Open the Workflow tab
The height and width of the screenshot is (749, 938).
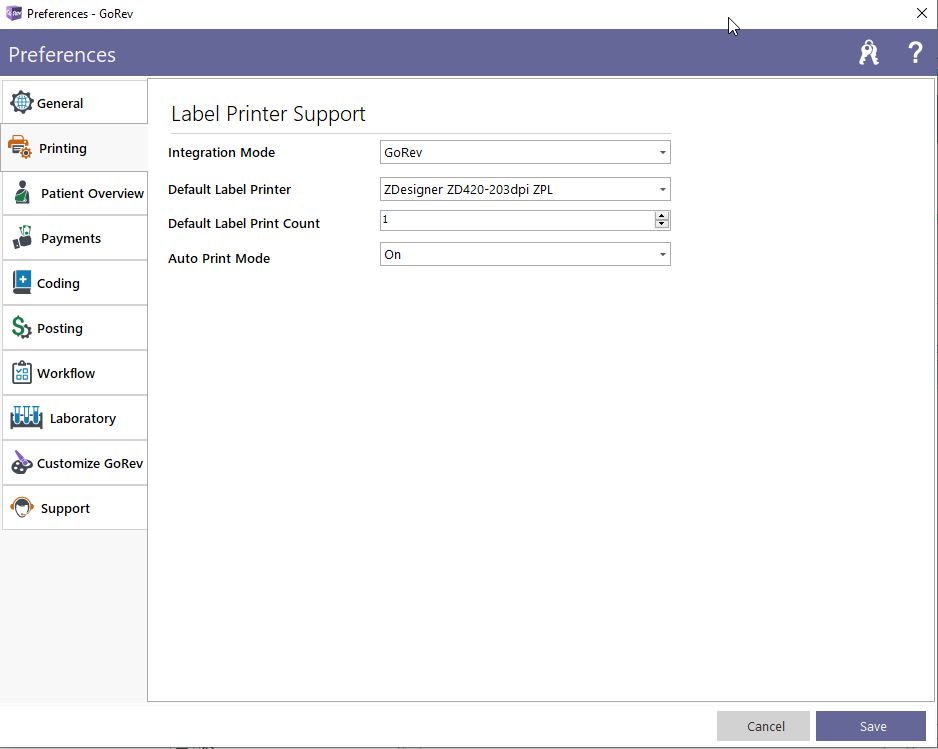click(75, 373)
